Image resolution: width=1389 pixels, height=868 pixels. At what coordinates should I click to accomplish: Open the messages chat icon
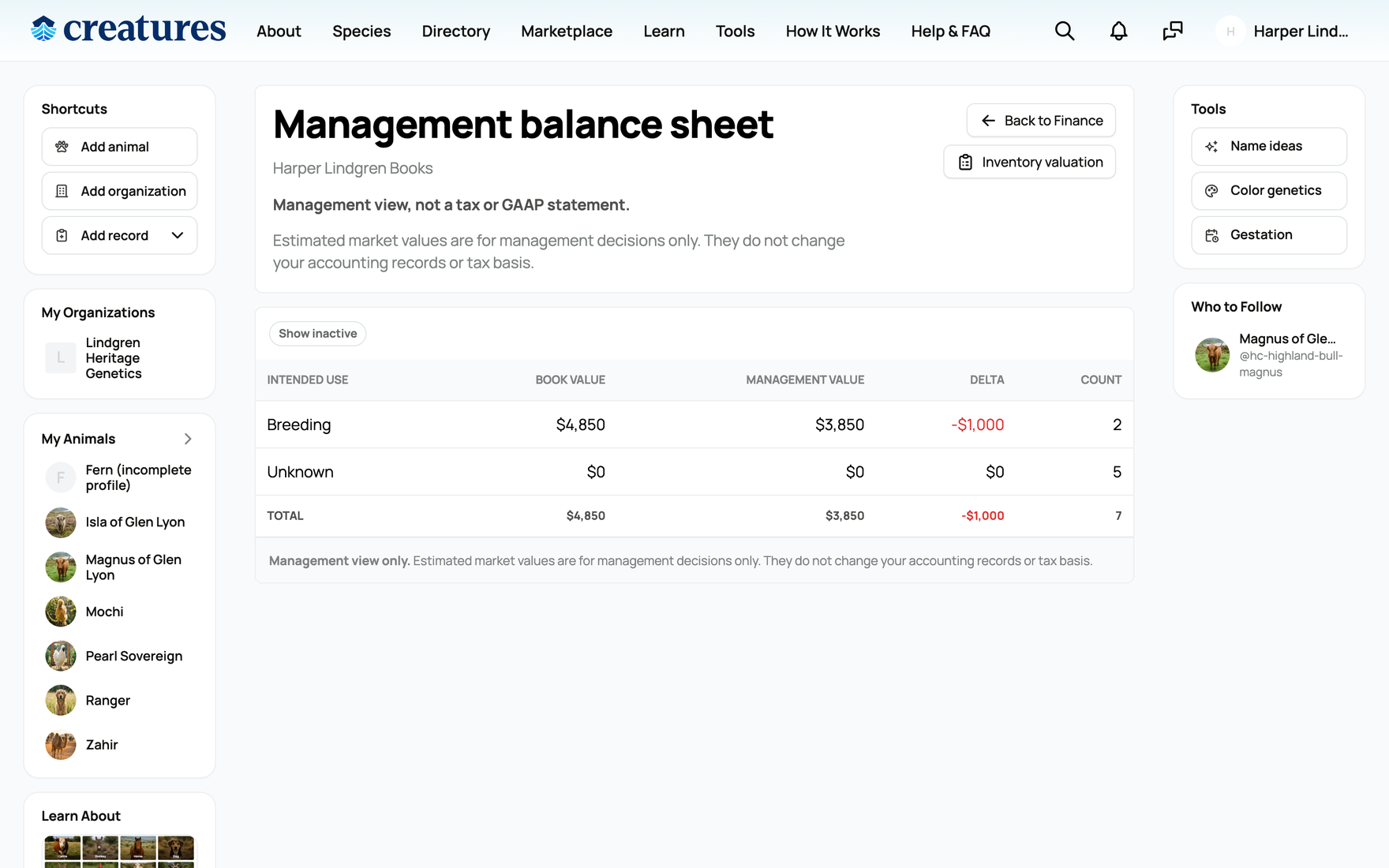click(1173, 31)
